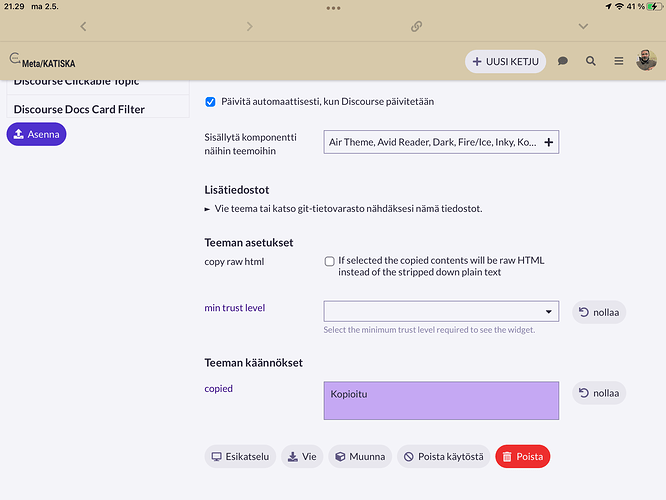Reset copied translation with nollaa
Screen dimensions: 666x500
(x=599, y=393)
